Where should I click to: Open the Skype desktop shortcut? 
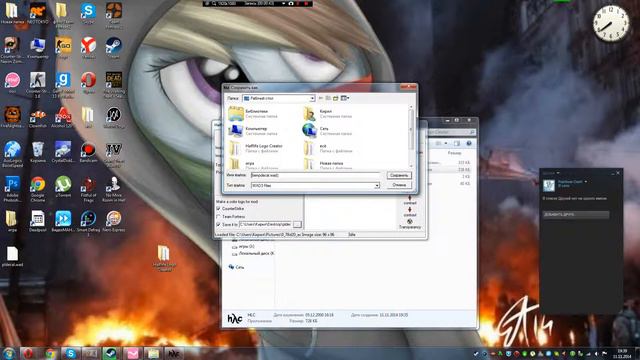point(88,13)
